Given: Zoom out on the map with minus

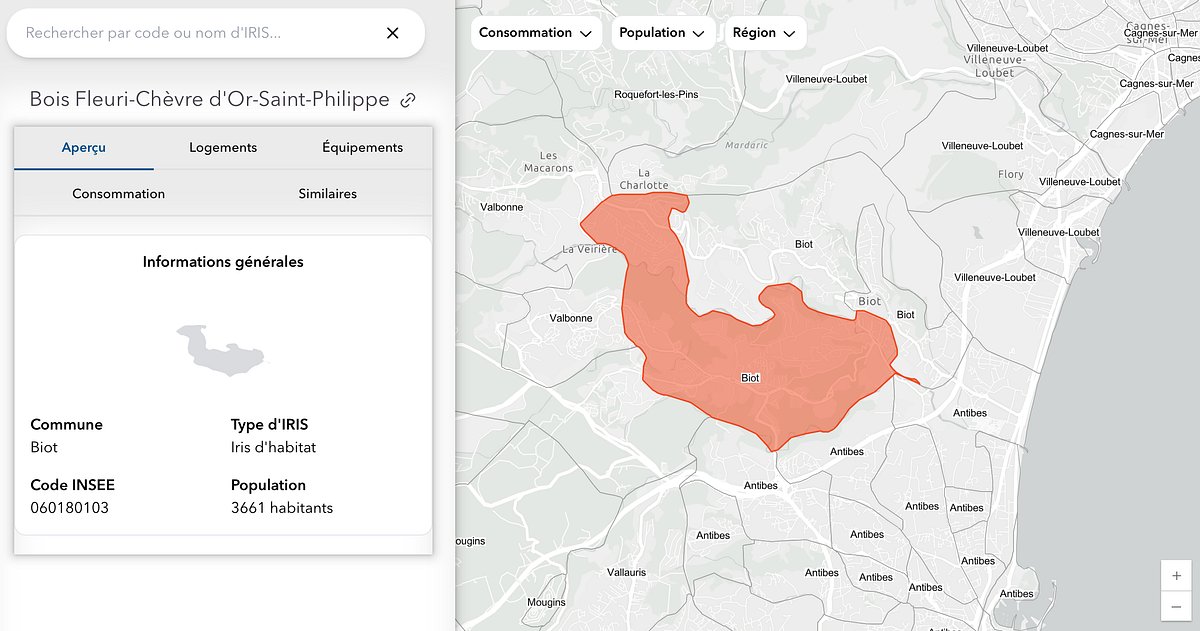Looking at the screenshot, I should click(x=1176, y=605).
